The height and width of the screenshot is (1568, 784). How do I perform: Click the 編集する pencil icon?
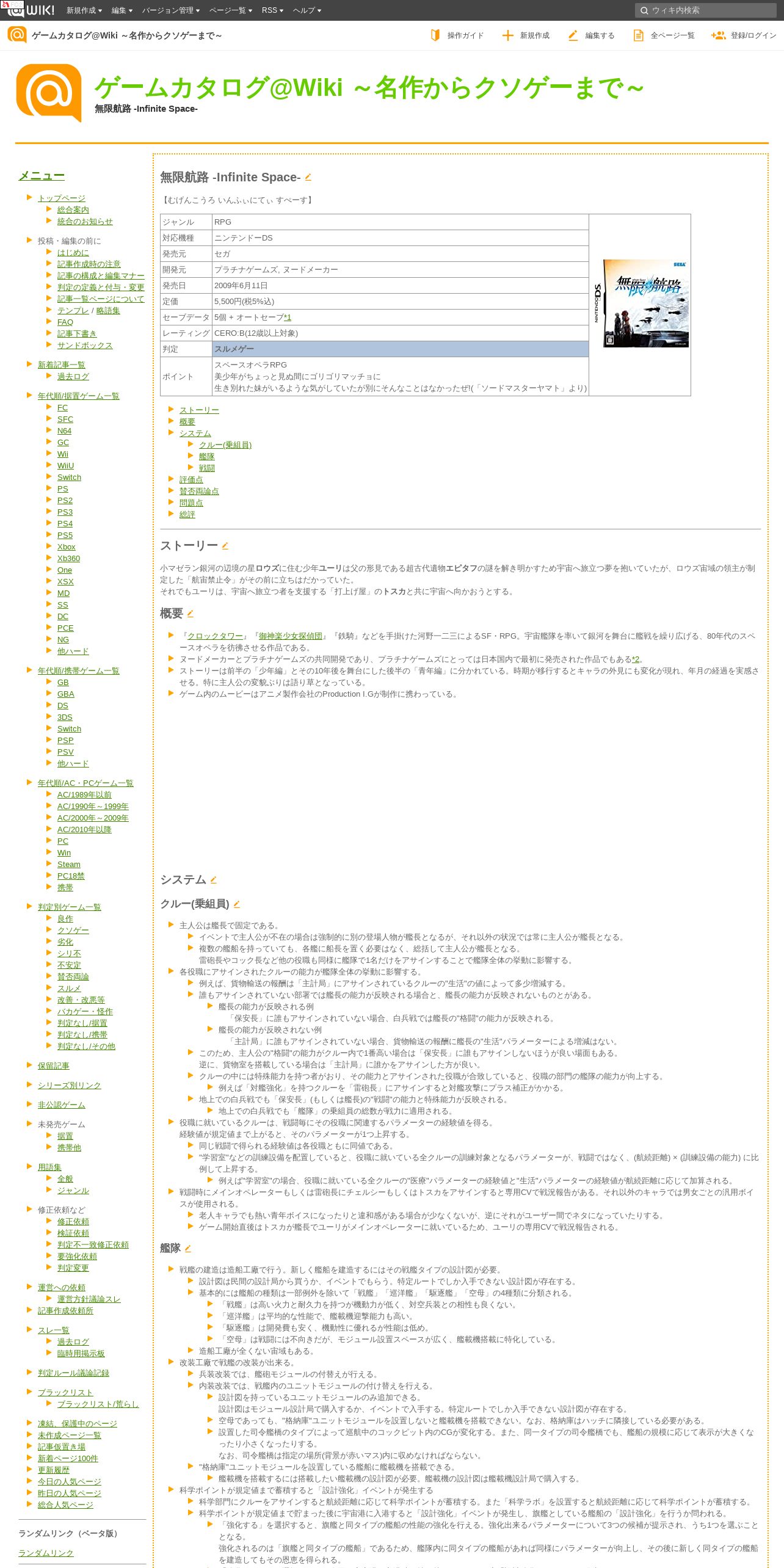point(573,35)
